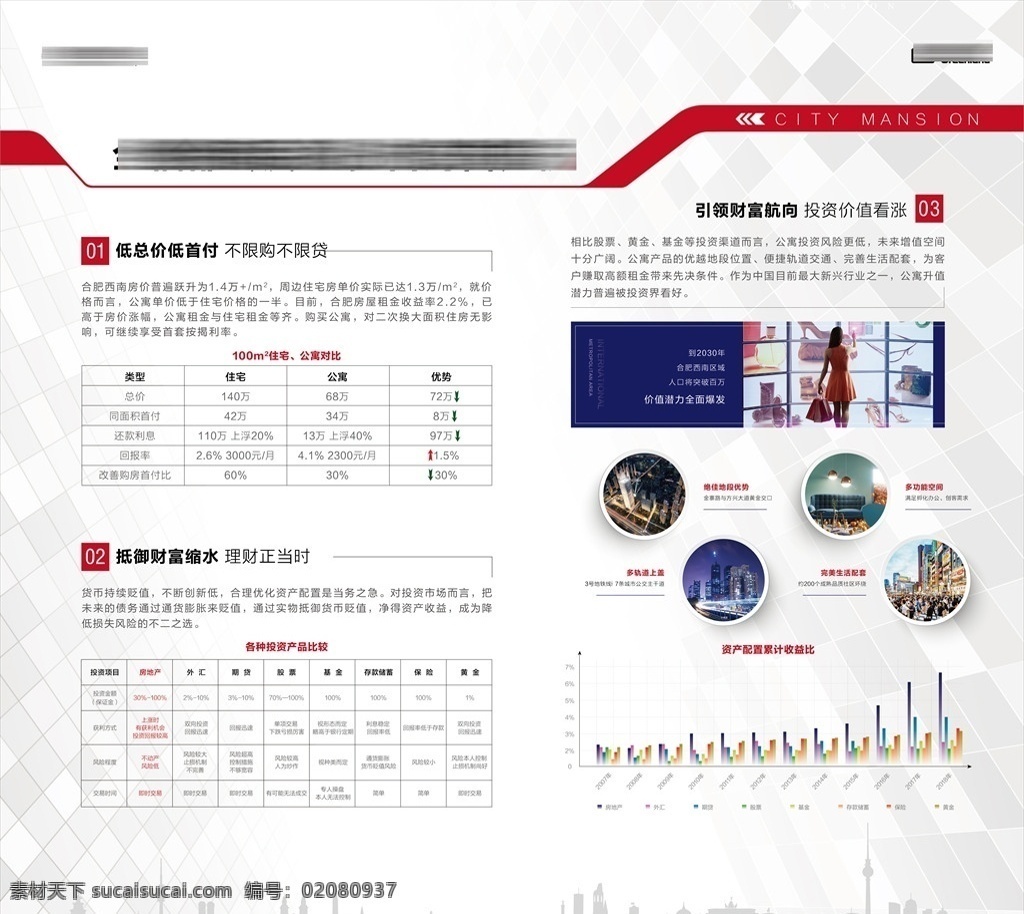
Task: Click the crowded shopping street circular photo
Action: pos(925,580)
